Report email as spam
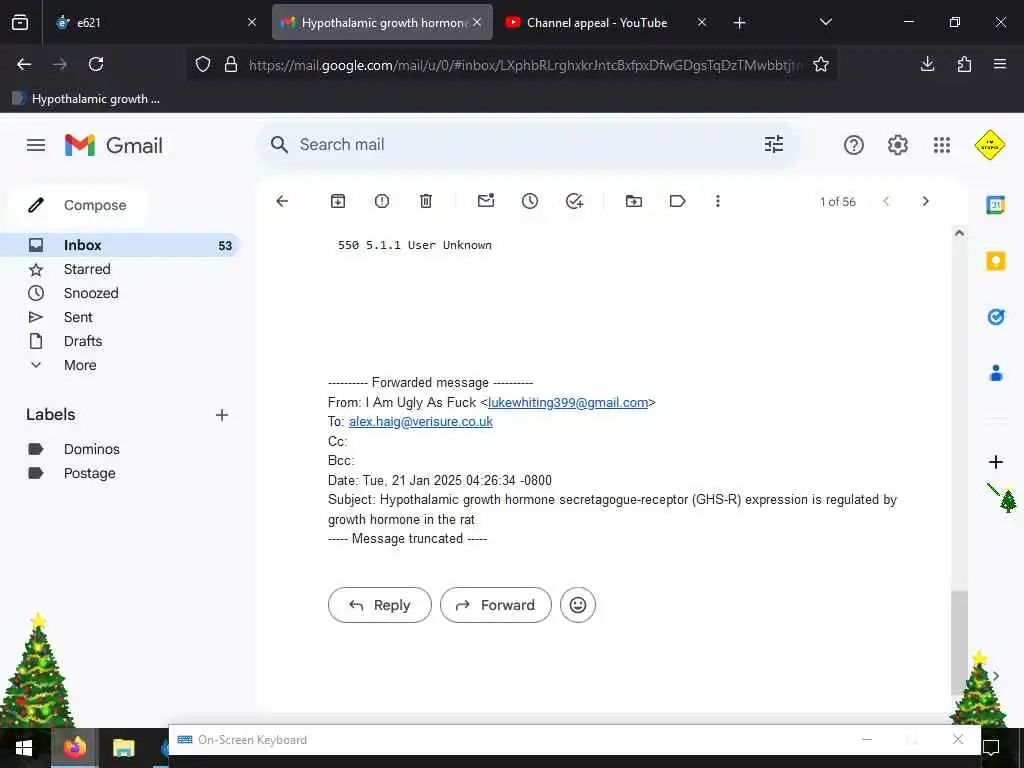 coord(382,201)
